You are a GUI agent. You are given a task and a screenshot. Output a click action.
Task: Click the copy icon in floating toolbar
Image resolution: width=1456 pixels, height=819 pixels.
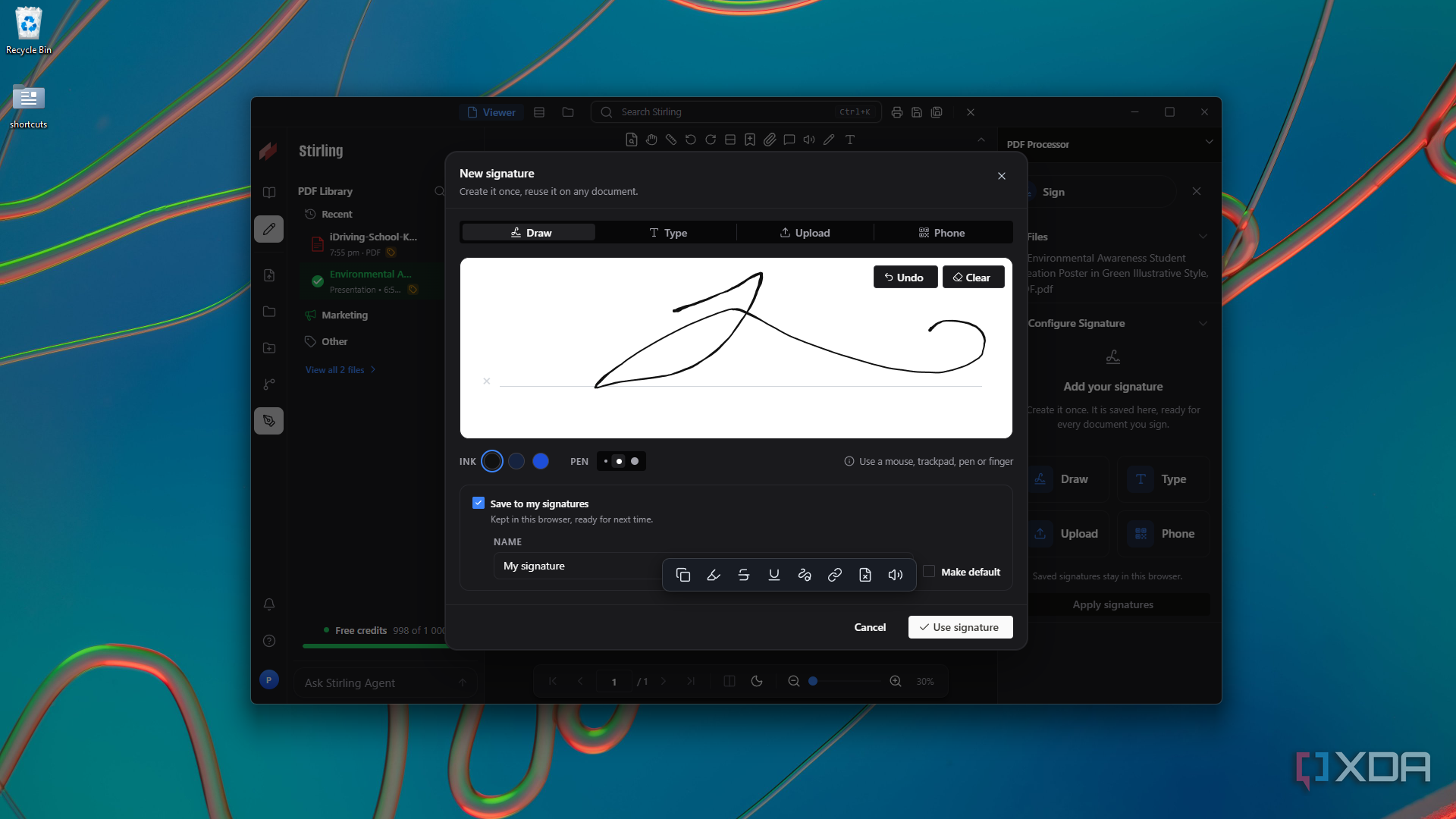pyautogui.click(x=682, y=575)
